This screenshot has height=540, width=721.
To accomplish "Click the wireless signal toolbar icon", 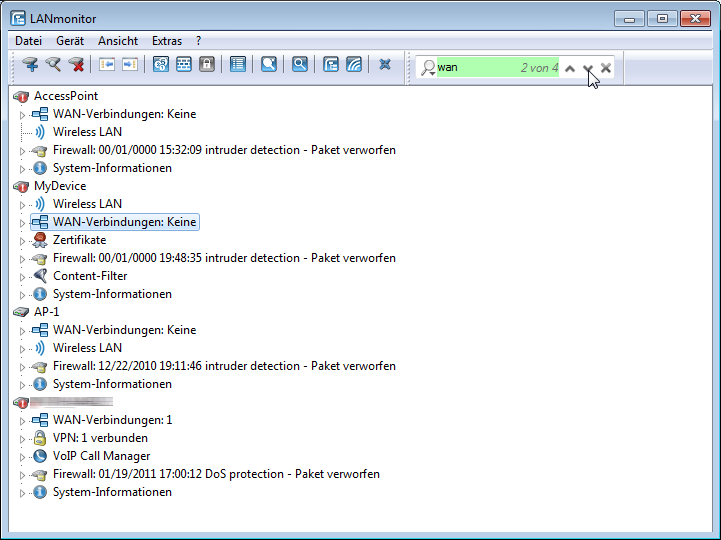I will coord(353,65).
